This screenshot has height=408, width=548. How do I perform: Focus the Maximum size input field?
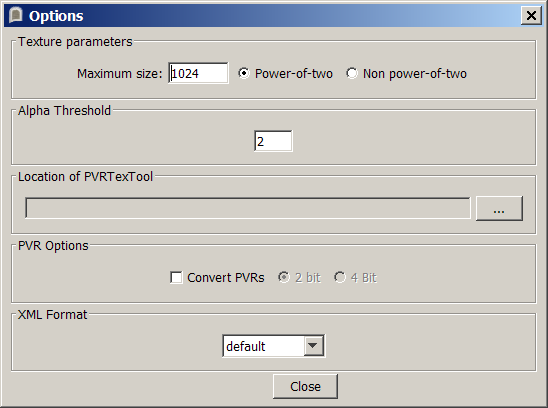click(198, 73)
